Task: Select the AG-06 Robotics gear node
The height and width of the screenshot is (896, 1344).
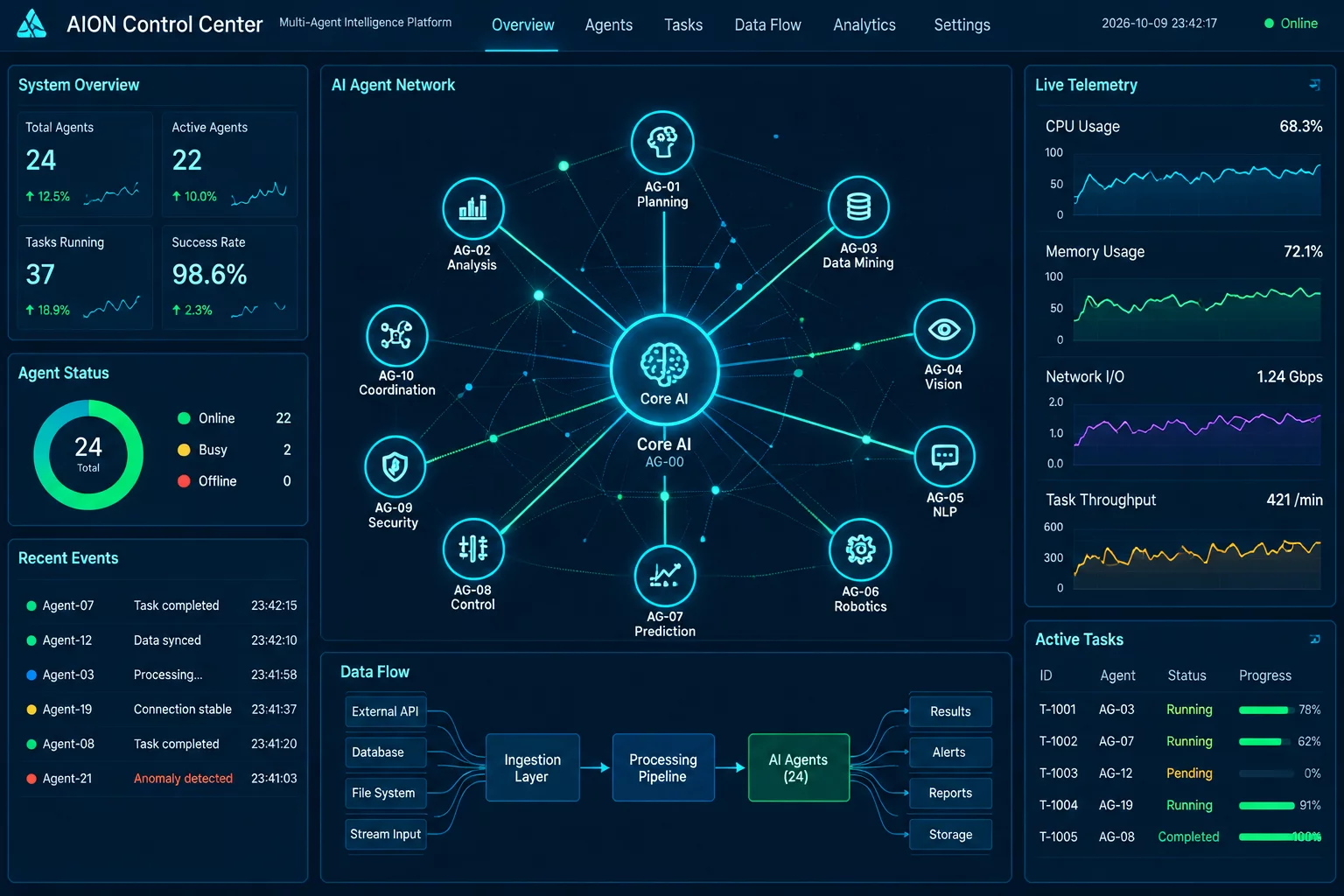Action: pyautogui.click(x=860, y=549)
